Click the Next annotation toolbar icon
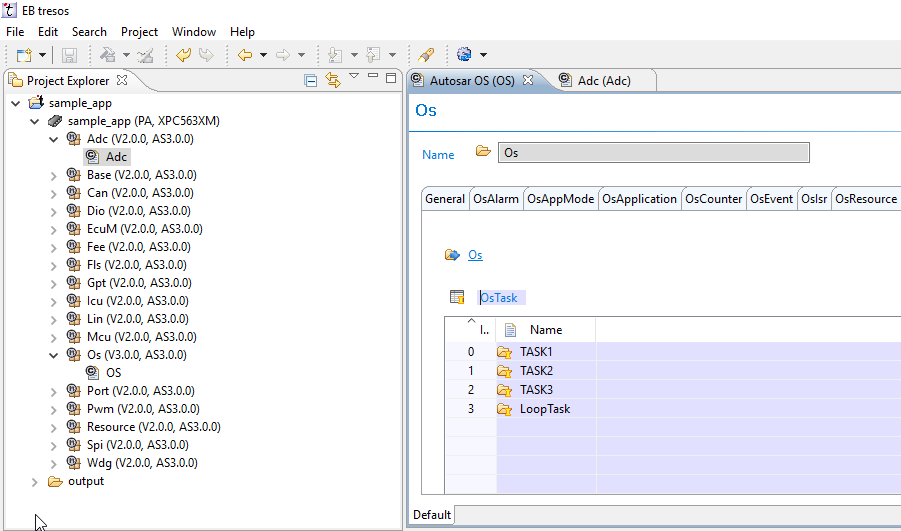This screenshot has width=901, height=531. tap(335, 55)
